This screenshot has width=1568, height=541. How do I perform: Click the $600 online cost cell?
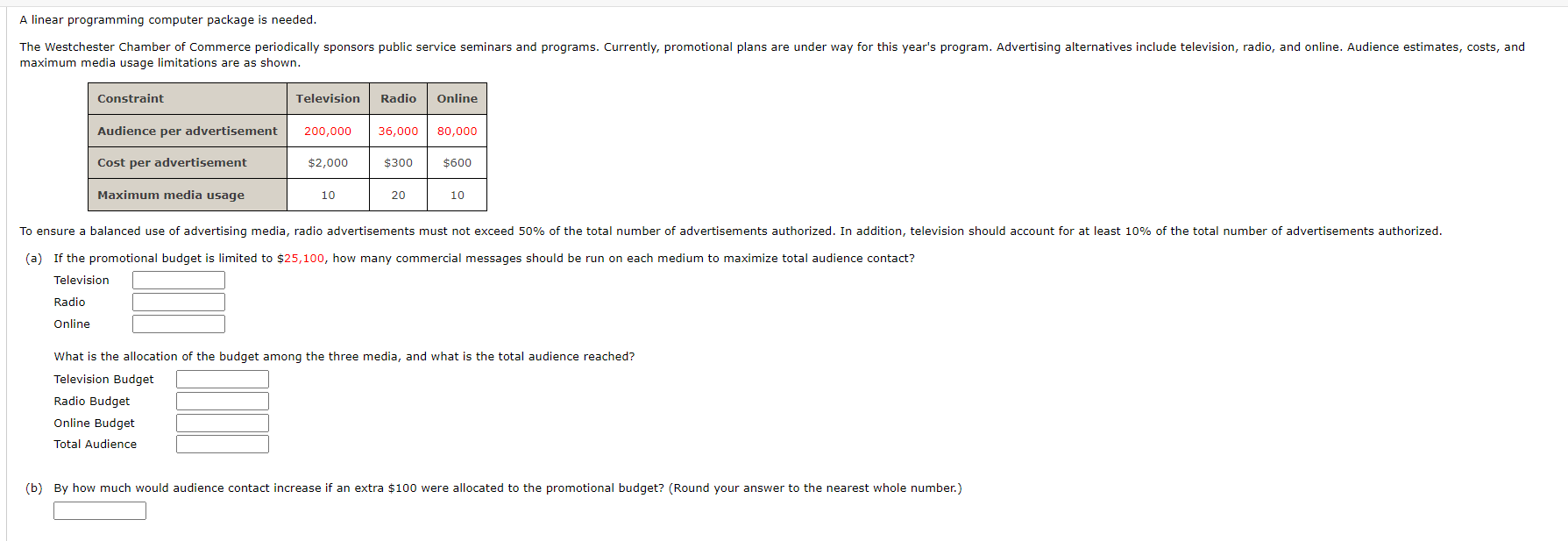pyautogui.click(x=458, y=162)
